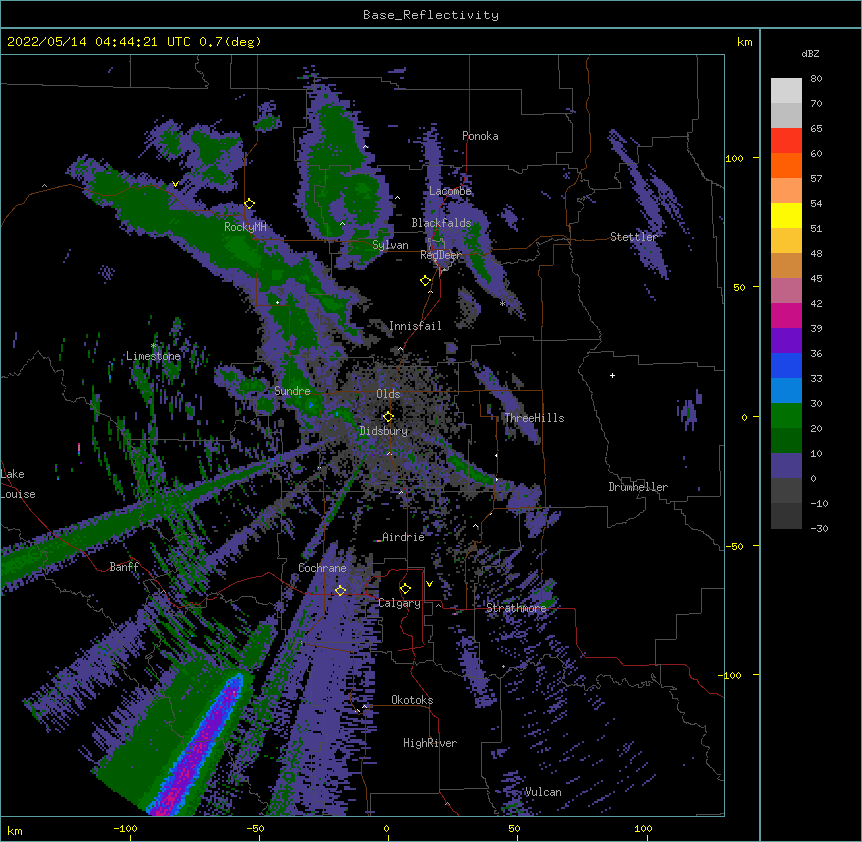
Task: Click yellow diamond marker near RockyMH
Action: tap(250, 204)
